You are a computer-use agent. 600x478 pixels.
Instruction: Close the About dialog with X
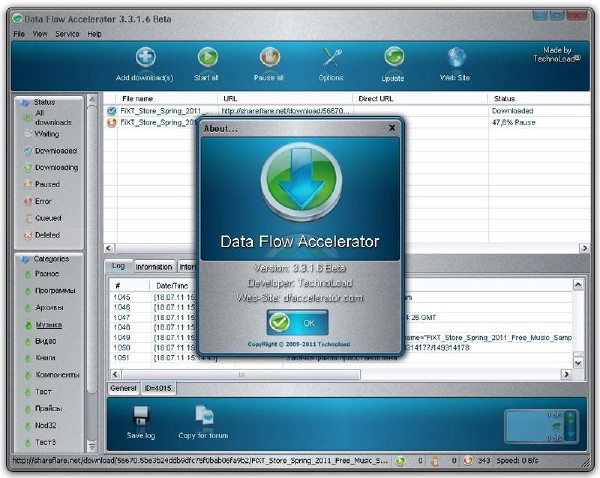pos(392,128)
